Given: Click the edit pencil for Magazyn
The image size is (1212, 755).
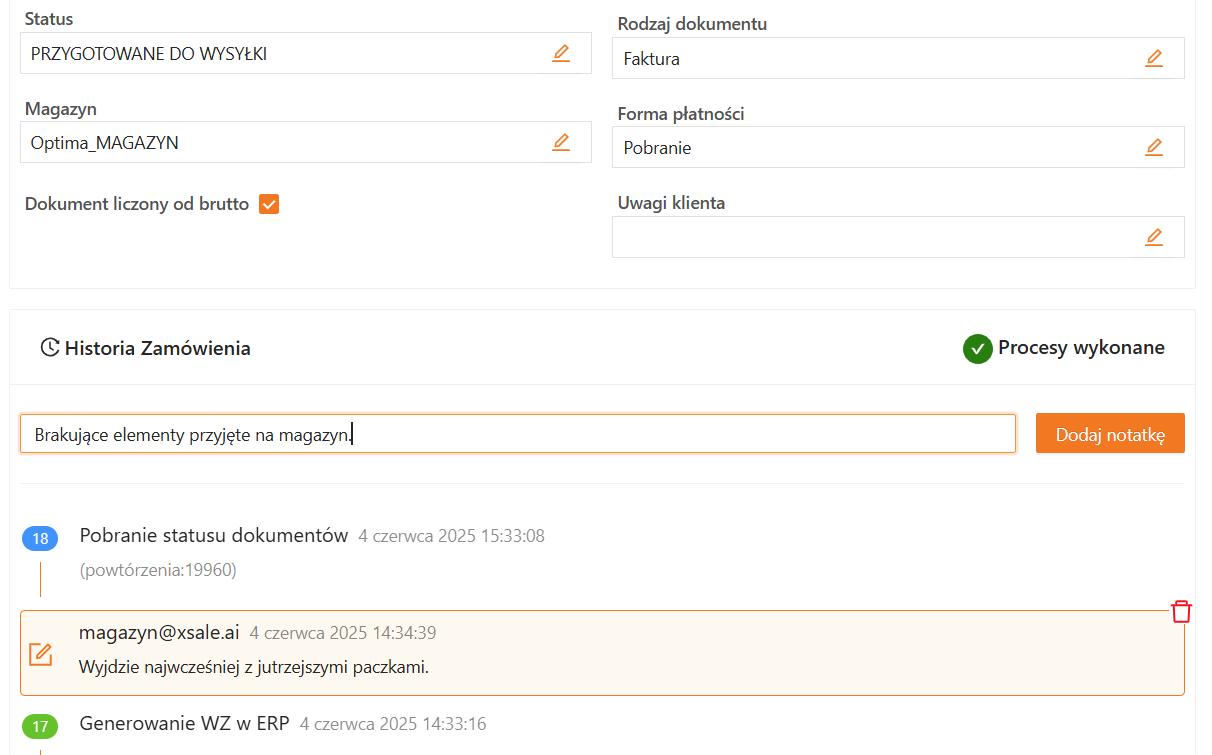Looking at the screenshot, I should (561, 142).
